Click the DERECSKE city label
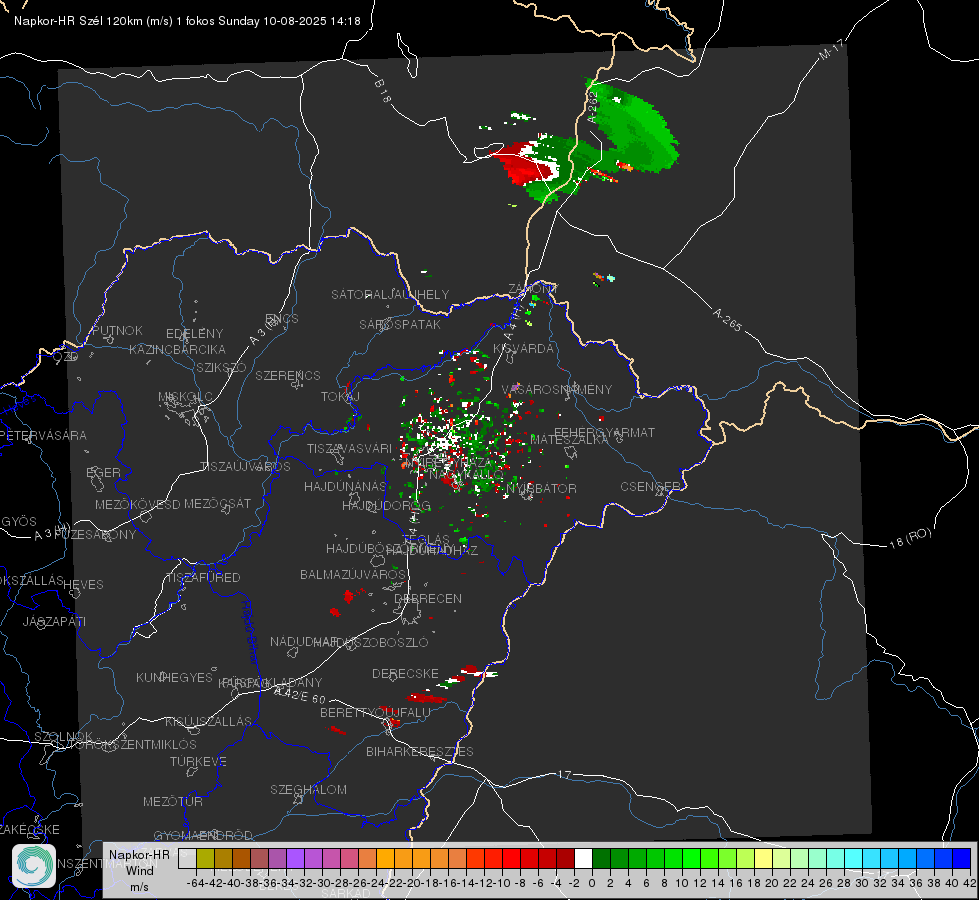979x900 pixels. point(405,673)
